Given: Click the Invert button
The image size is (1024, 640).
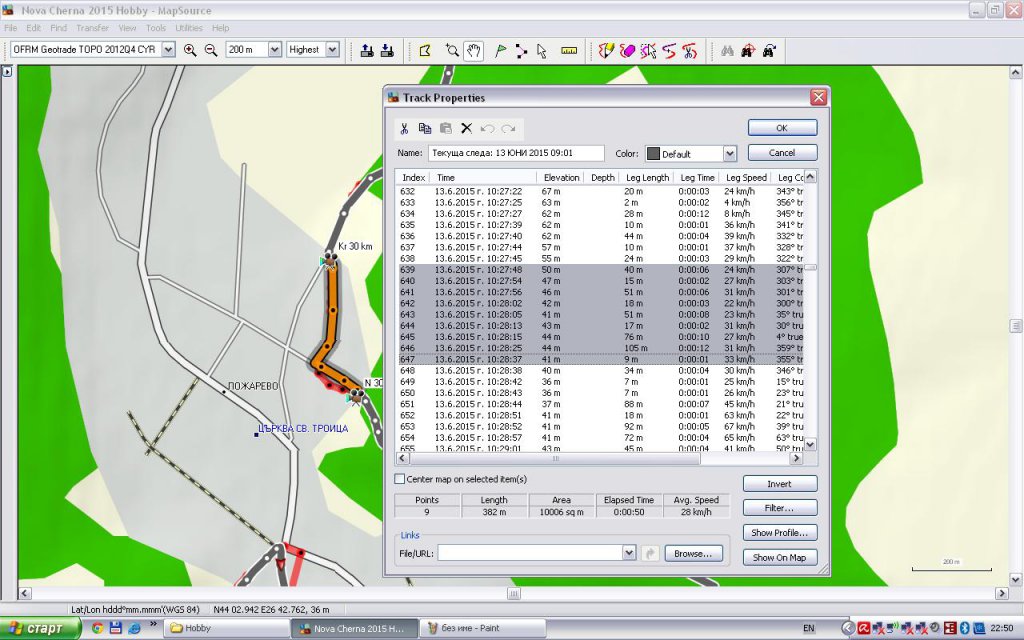Looking at the screenshot, I should [779, 484].
